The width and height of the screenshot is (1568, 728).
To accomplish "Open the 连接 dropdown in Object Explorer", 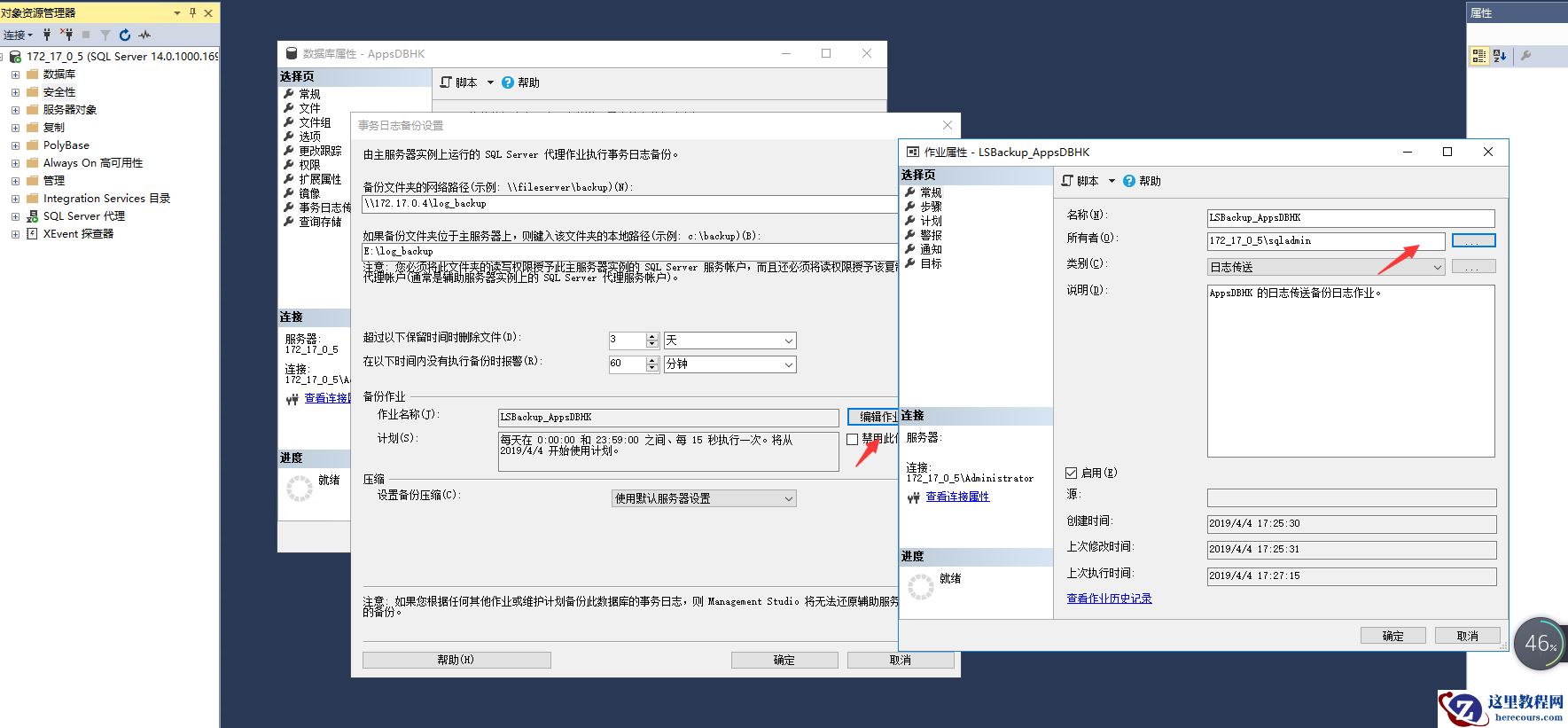I will (18, 35).
